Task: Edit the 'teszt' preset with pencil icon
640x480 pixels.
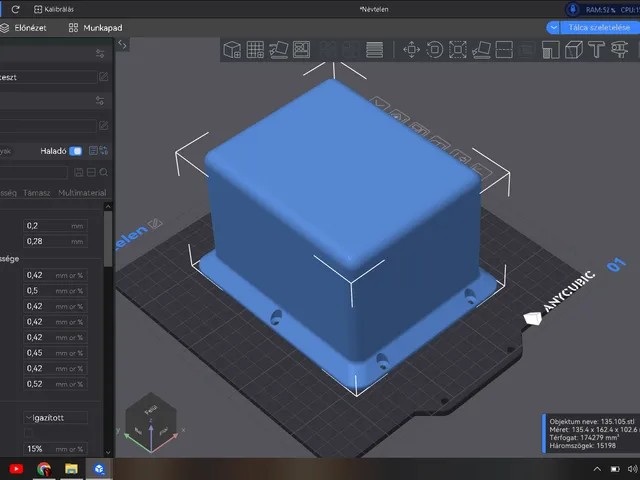Action: coord(104,77)
